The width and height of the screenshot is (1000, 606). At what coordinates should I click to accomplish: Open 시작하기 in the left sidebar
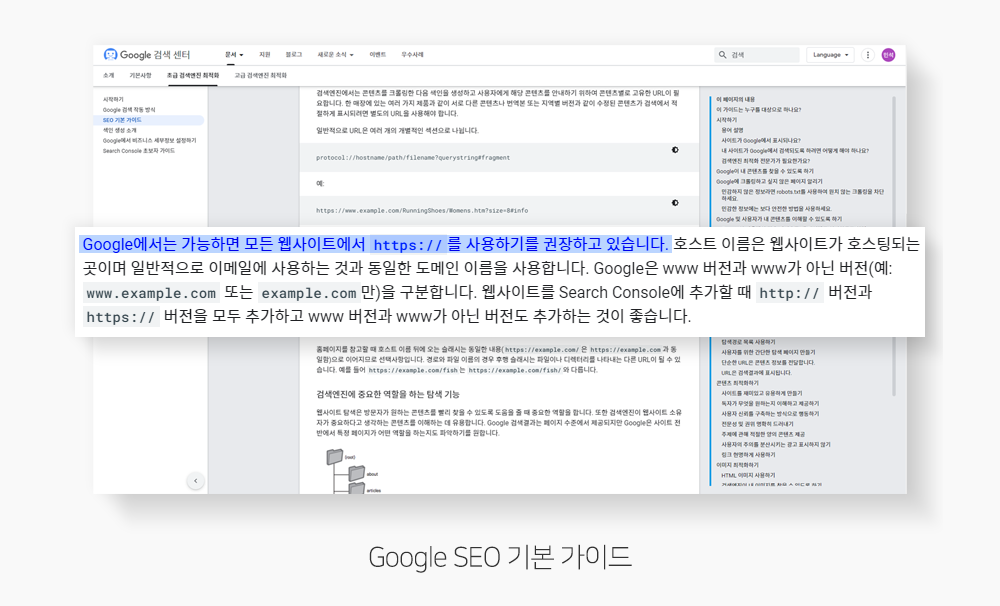114,100
